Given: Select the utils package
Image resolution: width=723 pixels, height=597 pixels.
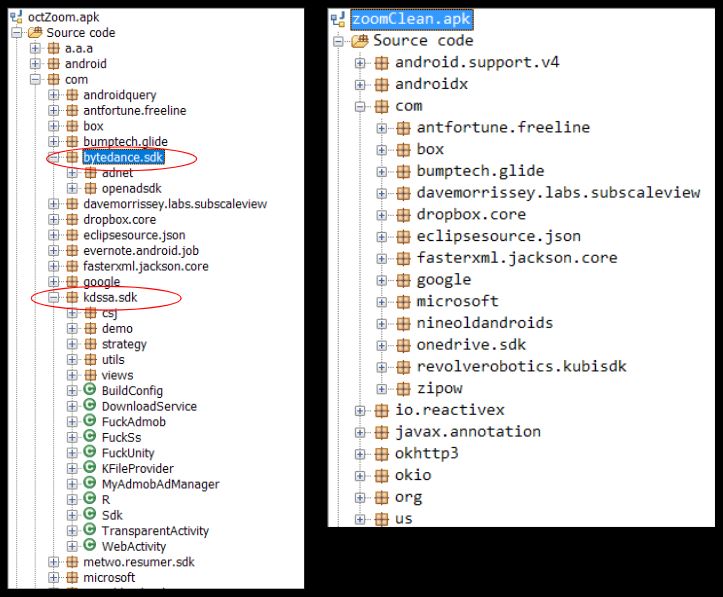Looking at the screenshot, I should (113, 360).
